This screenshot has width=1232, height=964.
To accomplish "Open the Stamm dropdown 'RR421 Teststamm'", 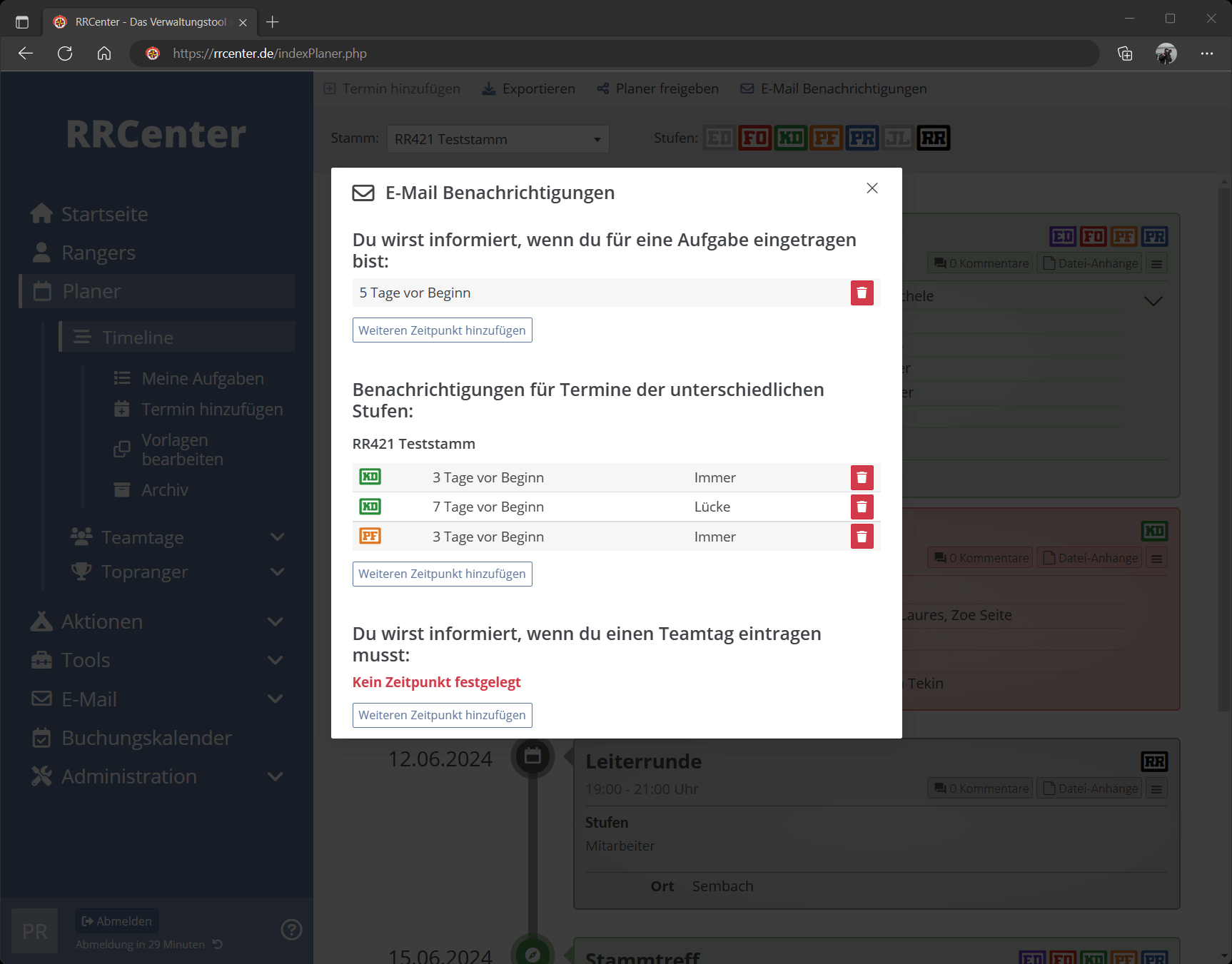I will (498, 139).
